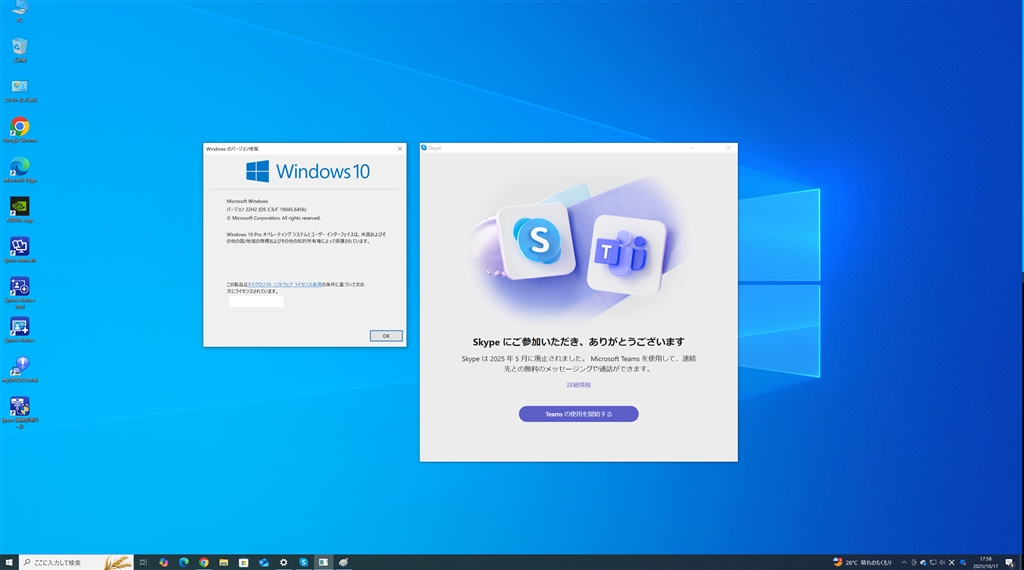Open Google Chrome from the taskbar
Screen dimensions: 1024x570
204,562
